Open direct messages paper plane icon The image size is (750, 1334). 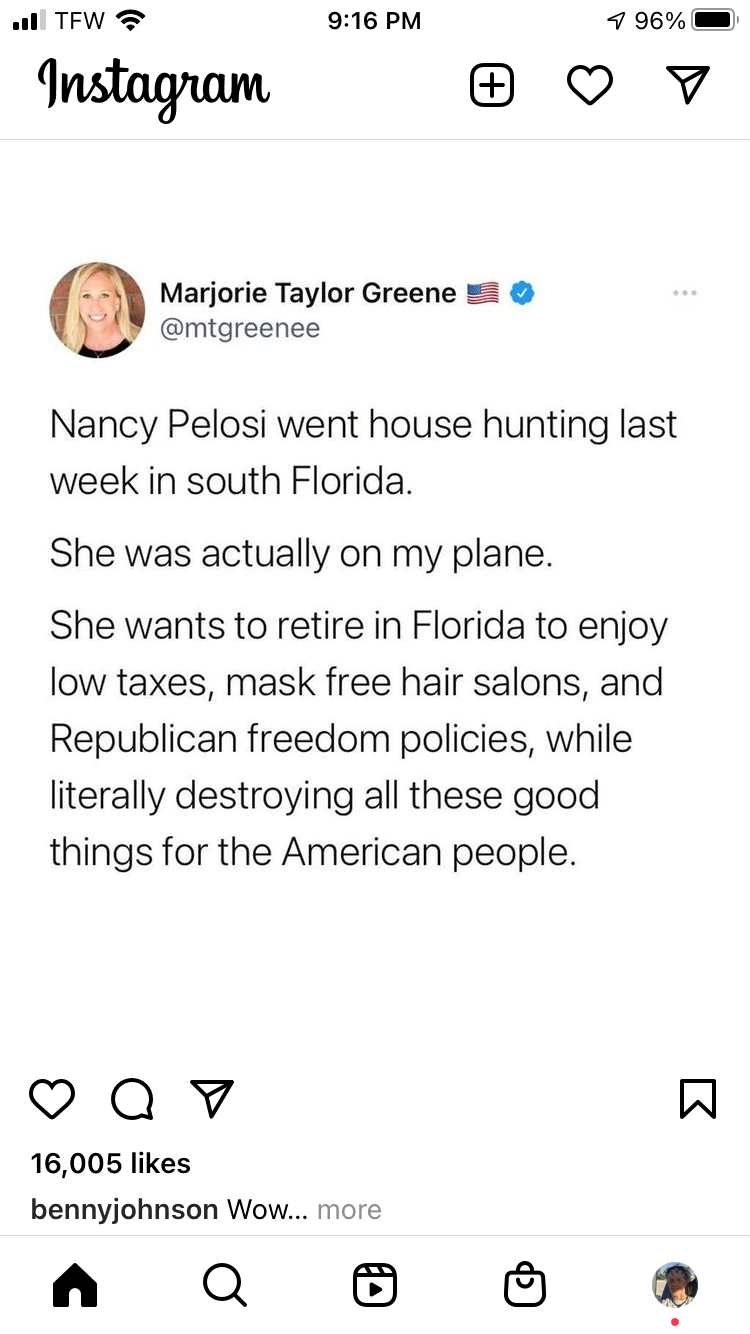688,86
